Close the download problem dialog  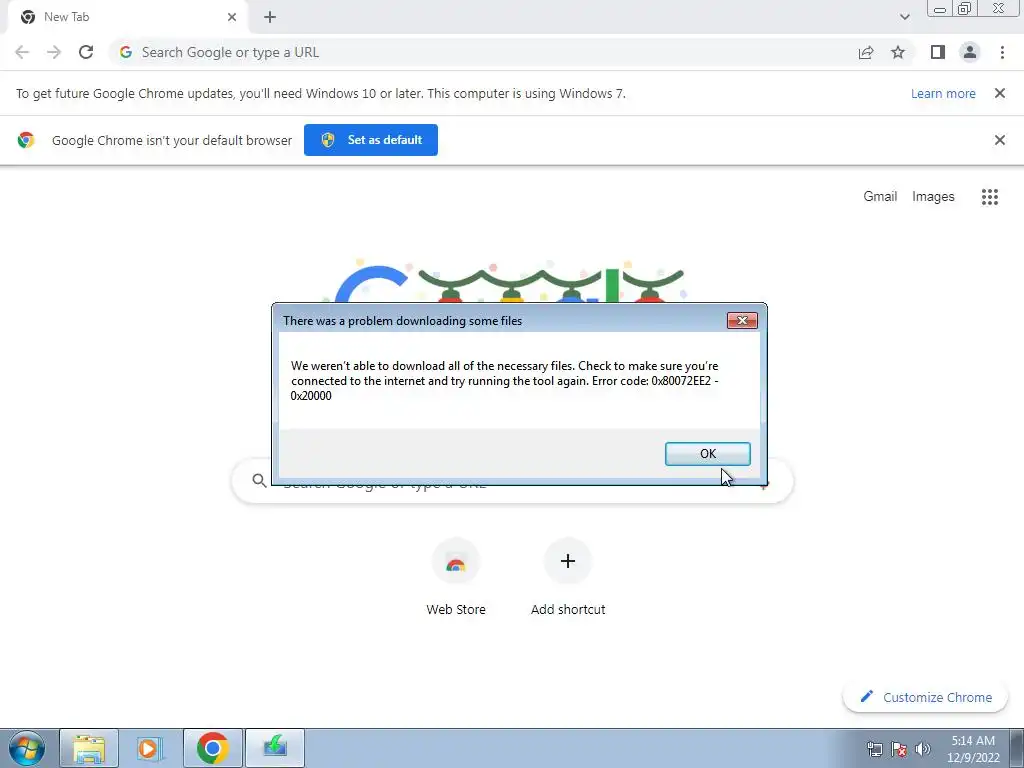(x=742, y=320)
